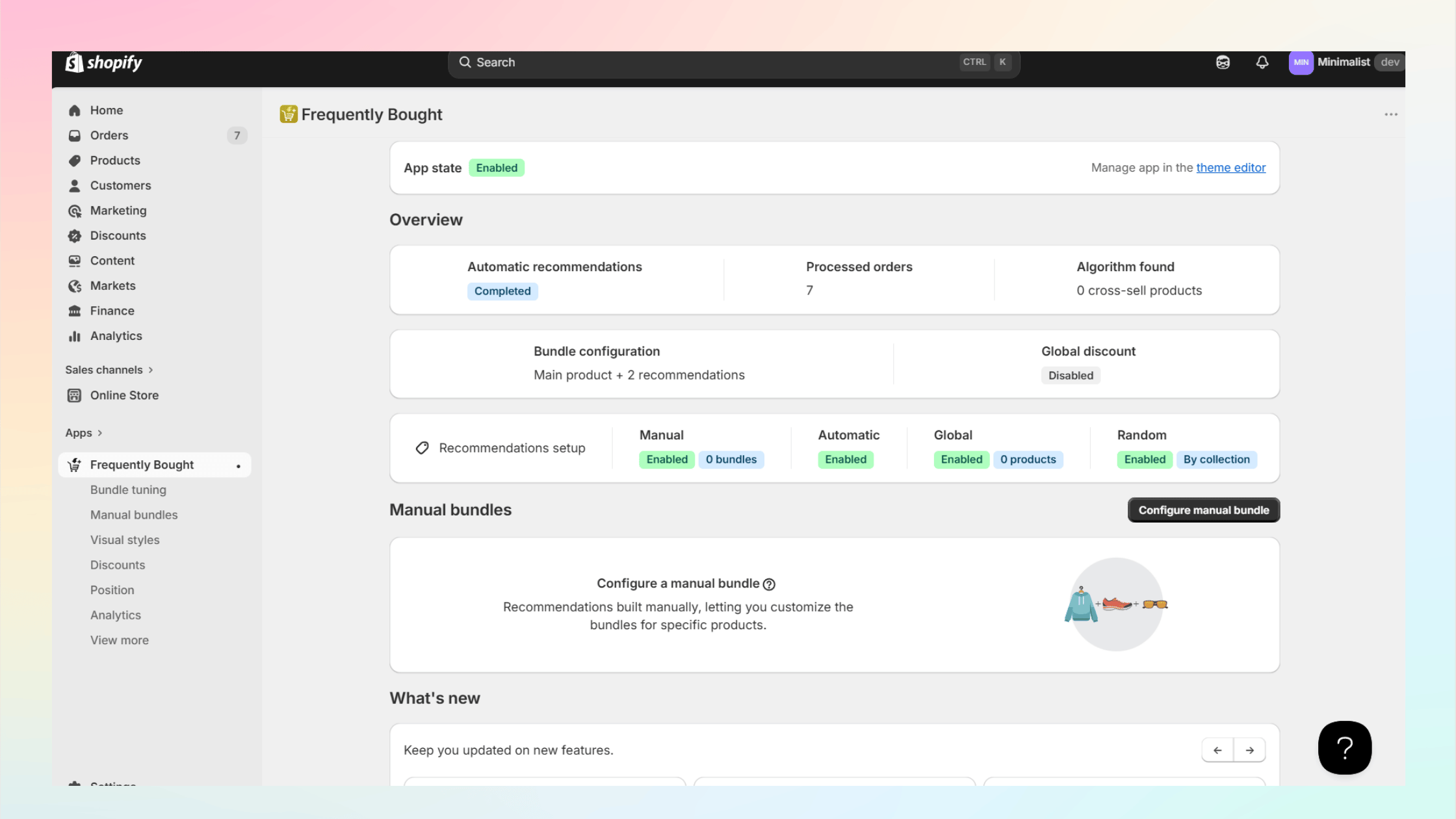The height and width of the screenshot is (819, 1456).
Task: Click the Marketing target icon
Action: 75,211
